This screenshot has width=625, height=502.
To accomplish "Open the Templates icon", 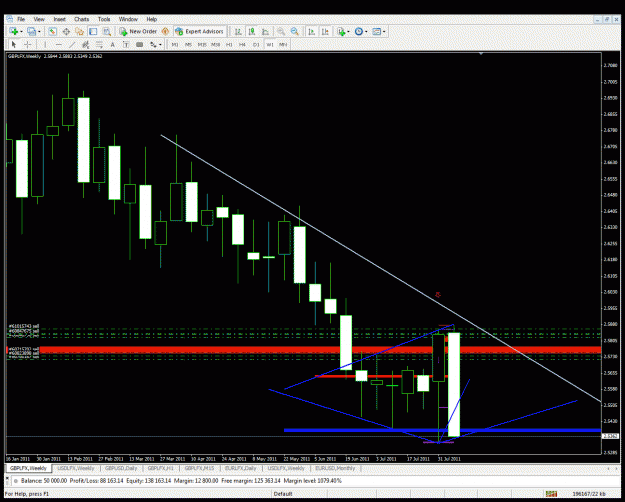I will 376,31.
